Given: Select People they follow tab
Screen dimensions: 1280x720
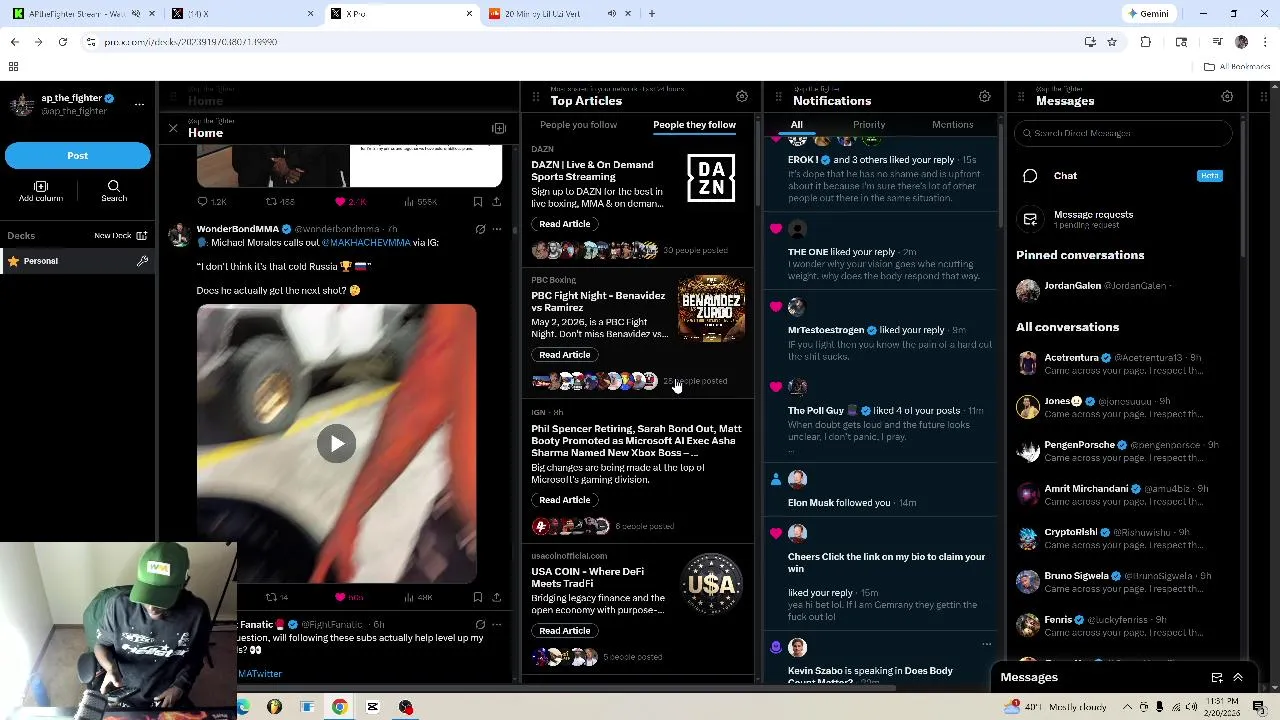Looking at the screenshot, I should pyautogui.click(x=694, y=125).
